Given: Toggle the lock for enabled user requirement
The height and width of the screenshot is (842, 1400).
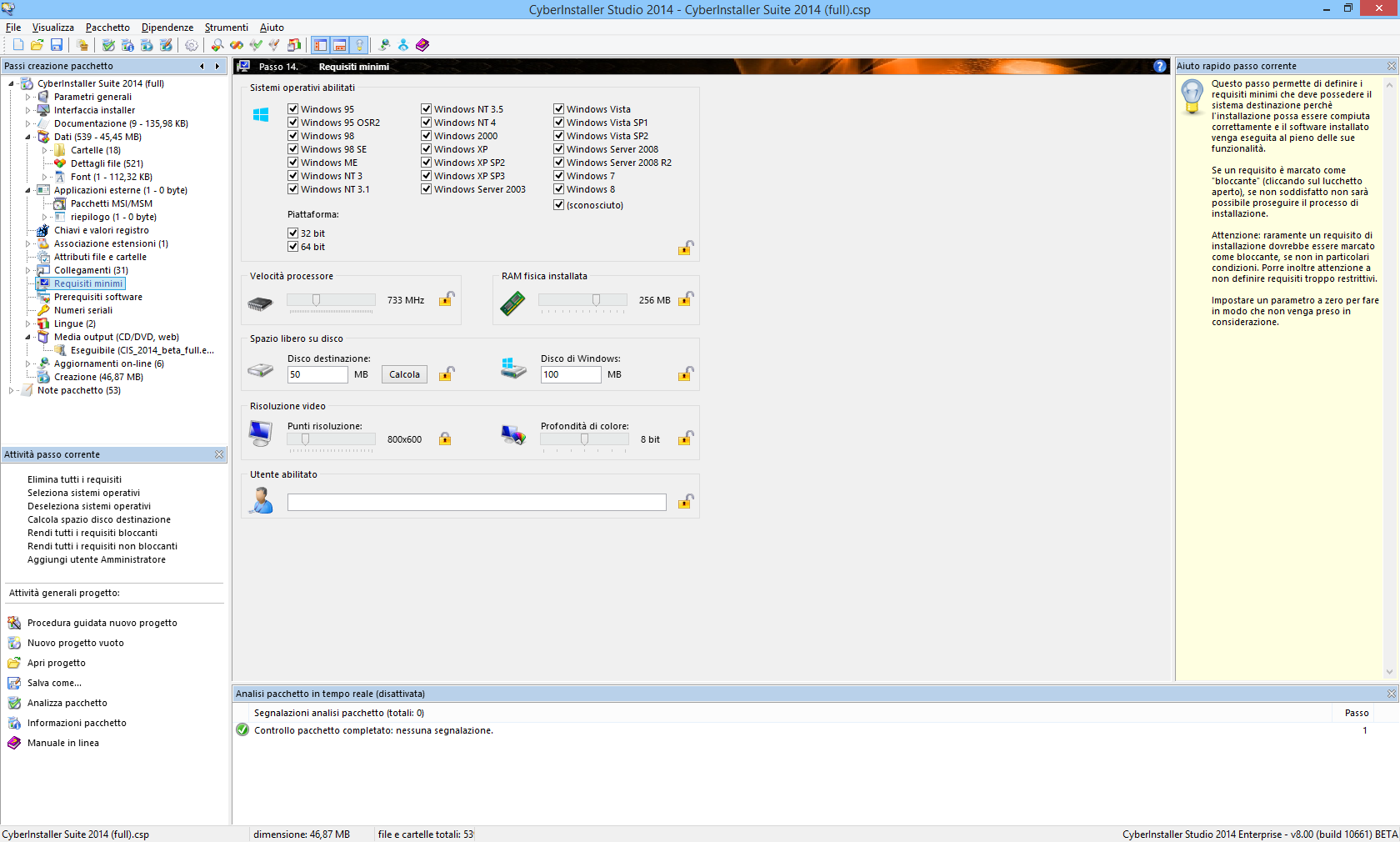Looking at the screenshot, I should pos(686,501).
